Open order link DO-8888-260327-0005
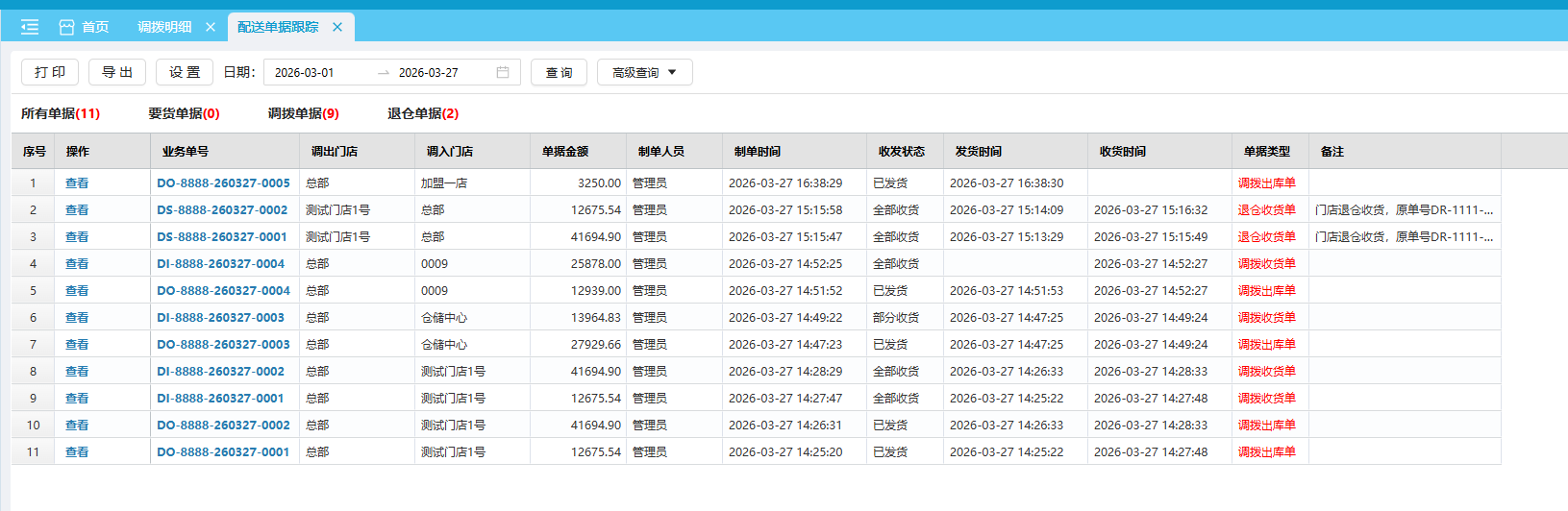Image resolution: width=1568 pixels, height=511 pixels. tap(223, 182)
